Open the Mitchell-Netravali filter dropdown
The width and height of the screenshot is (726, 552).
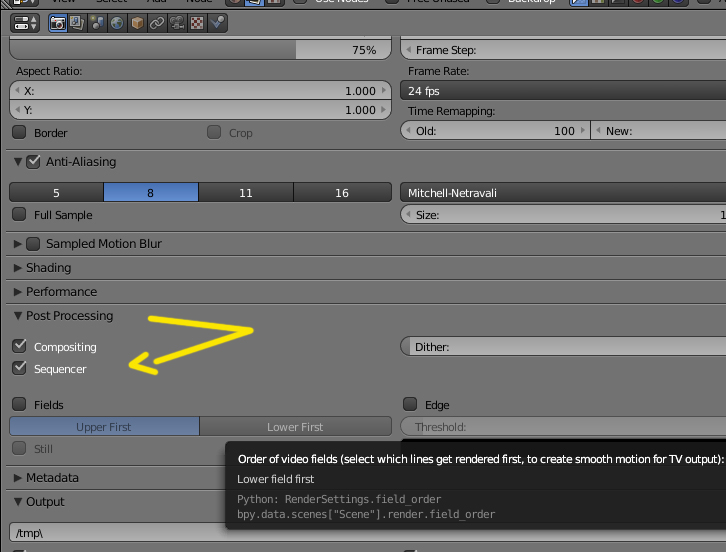tap(563, 193)
